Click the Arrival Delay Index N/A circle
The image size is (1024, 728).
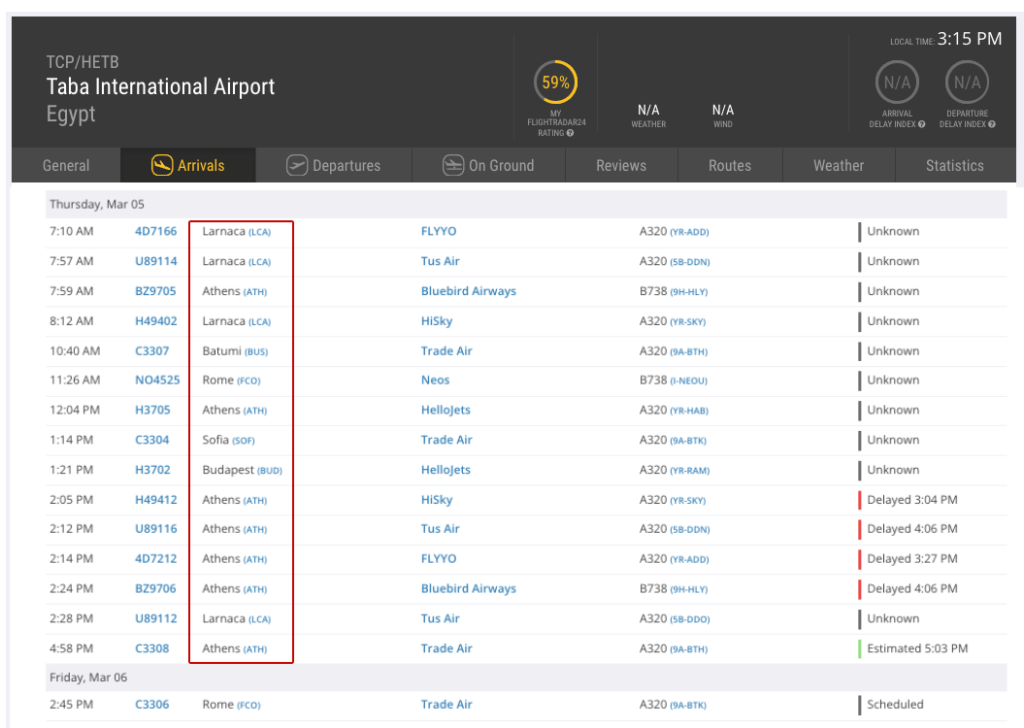896,82
